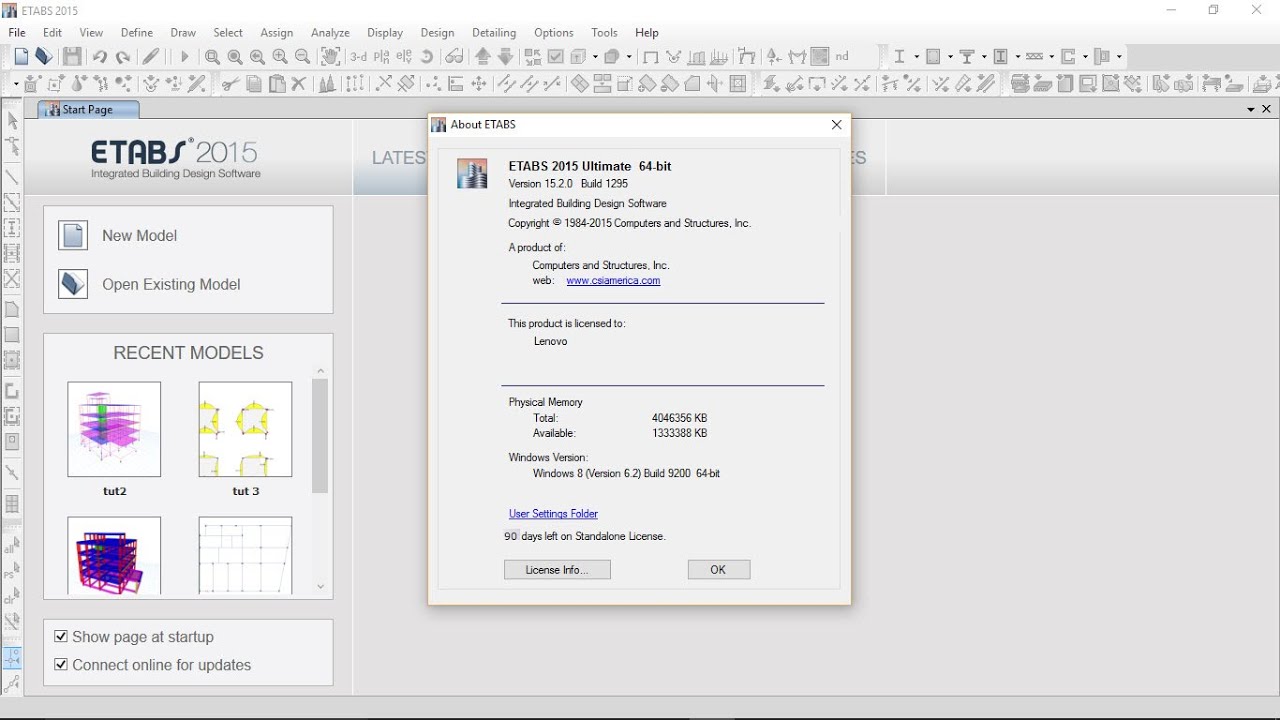Image resolution: width=1280 pixels, height=720 pixels.
Task: Click the Paste clipboard icon
Action: pyautogui.click(x=277, y=84)
